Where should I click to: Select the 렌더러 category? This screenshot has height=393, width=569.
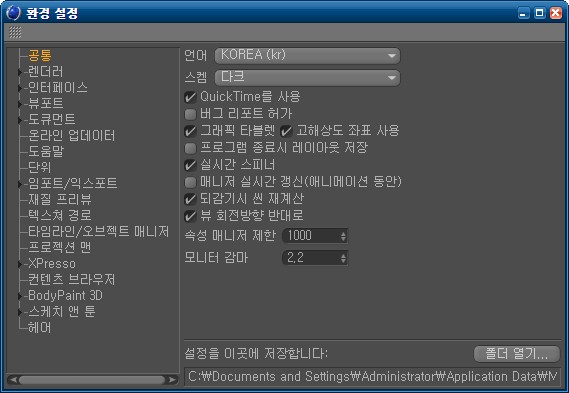(46, 71)
